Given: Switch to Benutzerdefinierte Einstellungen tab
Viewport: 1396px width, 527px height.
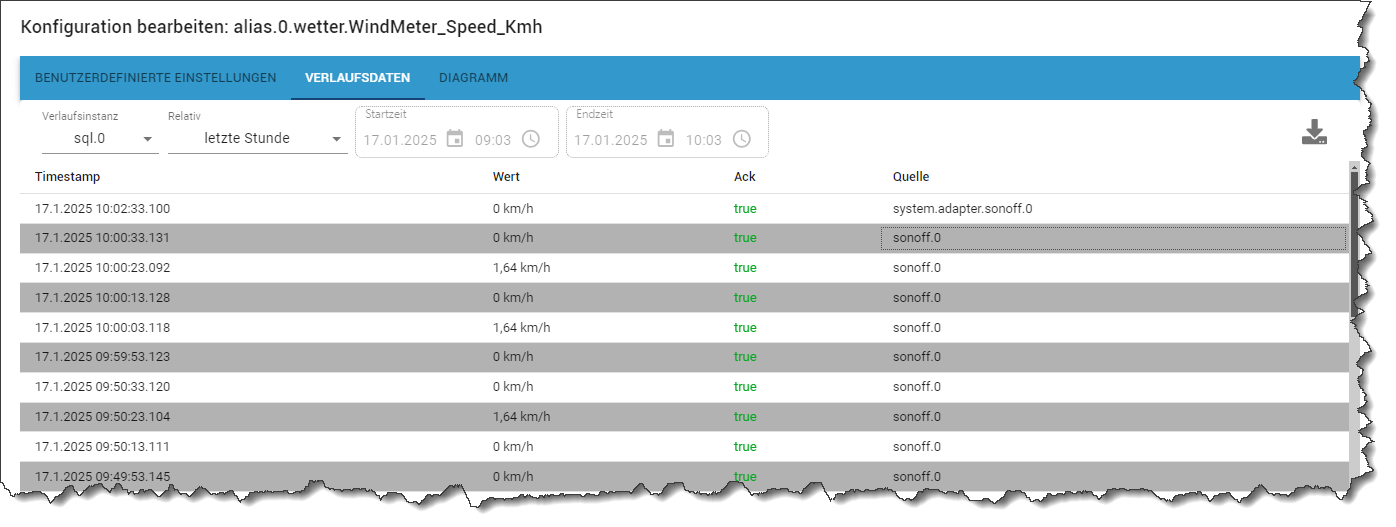Looking at the screenshot, I should [155, 78].
